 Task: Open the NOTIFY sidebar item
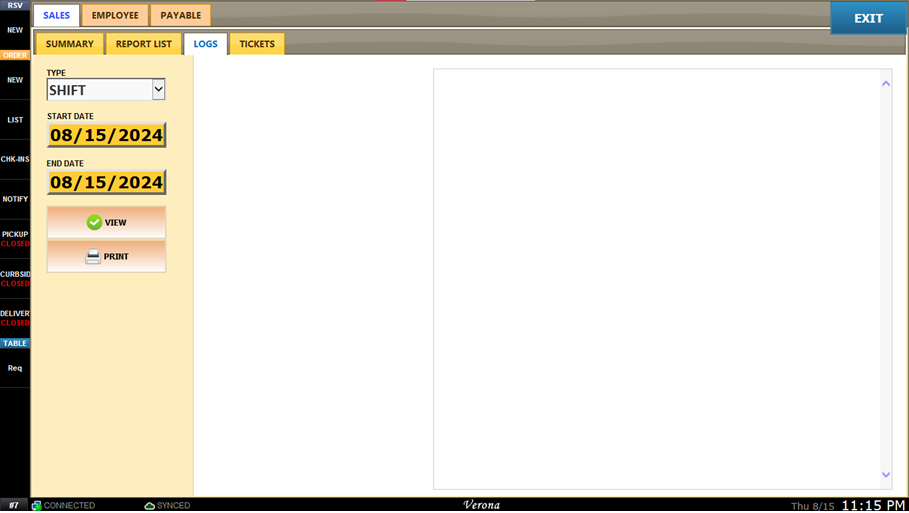click(15, 199)
